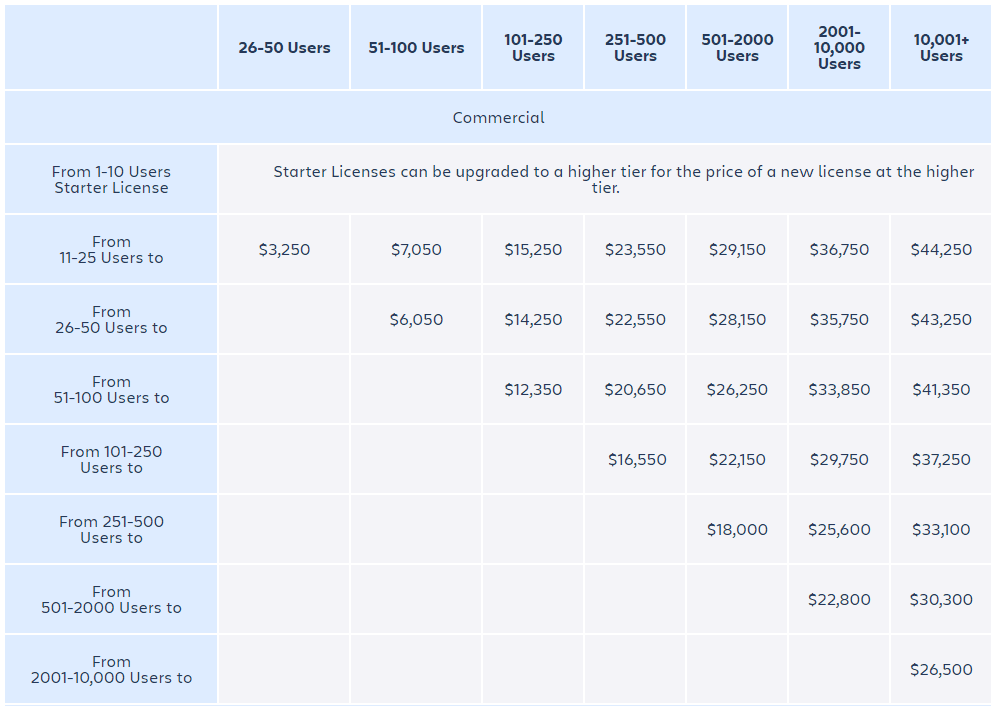Click the 501-2000 Users column header

[737, 48]
